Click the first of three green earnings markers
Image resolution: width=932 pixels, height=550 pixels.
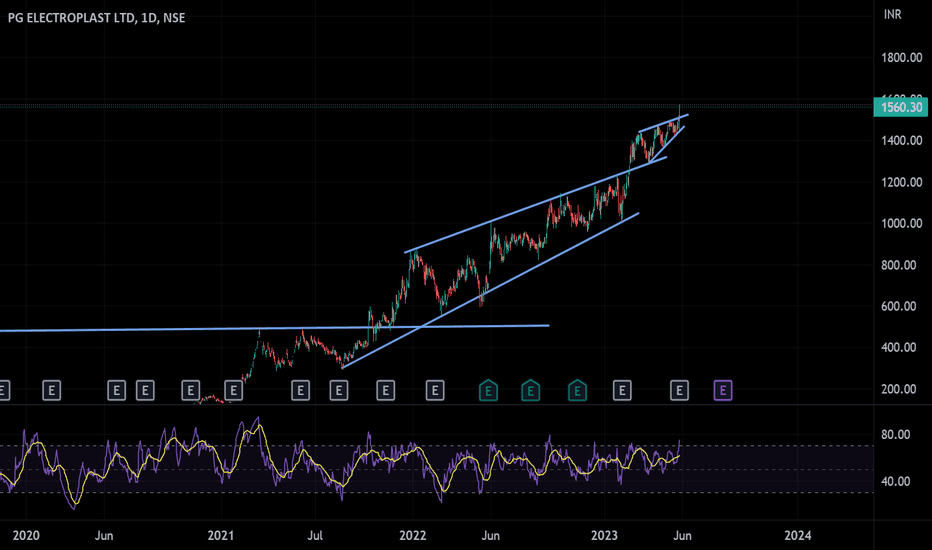488,391
